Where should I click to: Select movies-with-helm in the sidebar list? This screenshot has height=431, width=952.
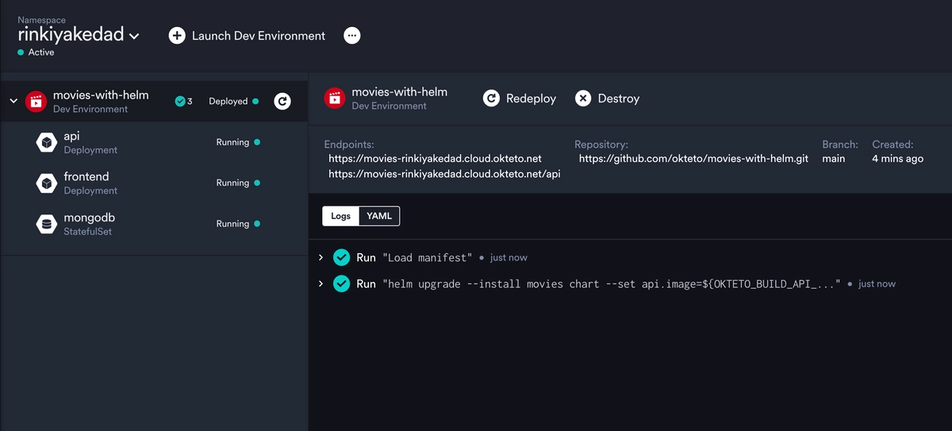click(x=154, y=101)
